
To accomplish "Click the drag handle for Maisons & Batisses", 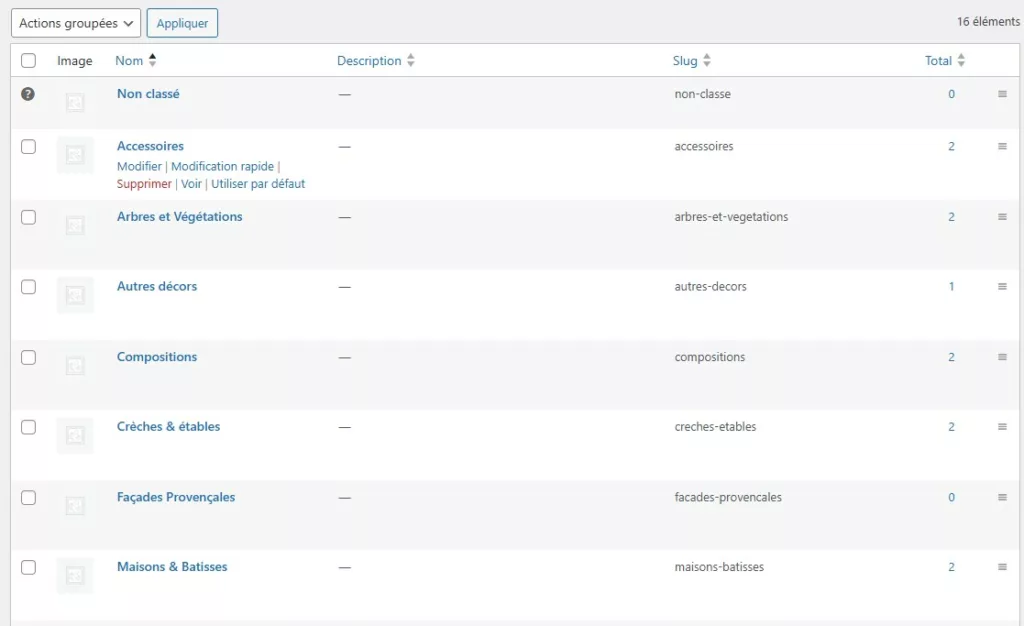I will (x=1002, y=567).
